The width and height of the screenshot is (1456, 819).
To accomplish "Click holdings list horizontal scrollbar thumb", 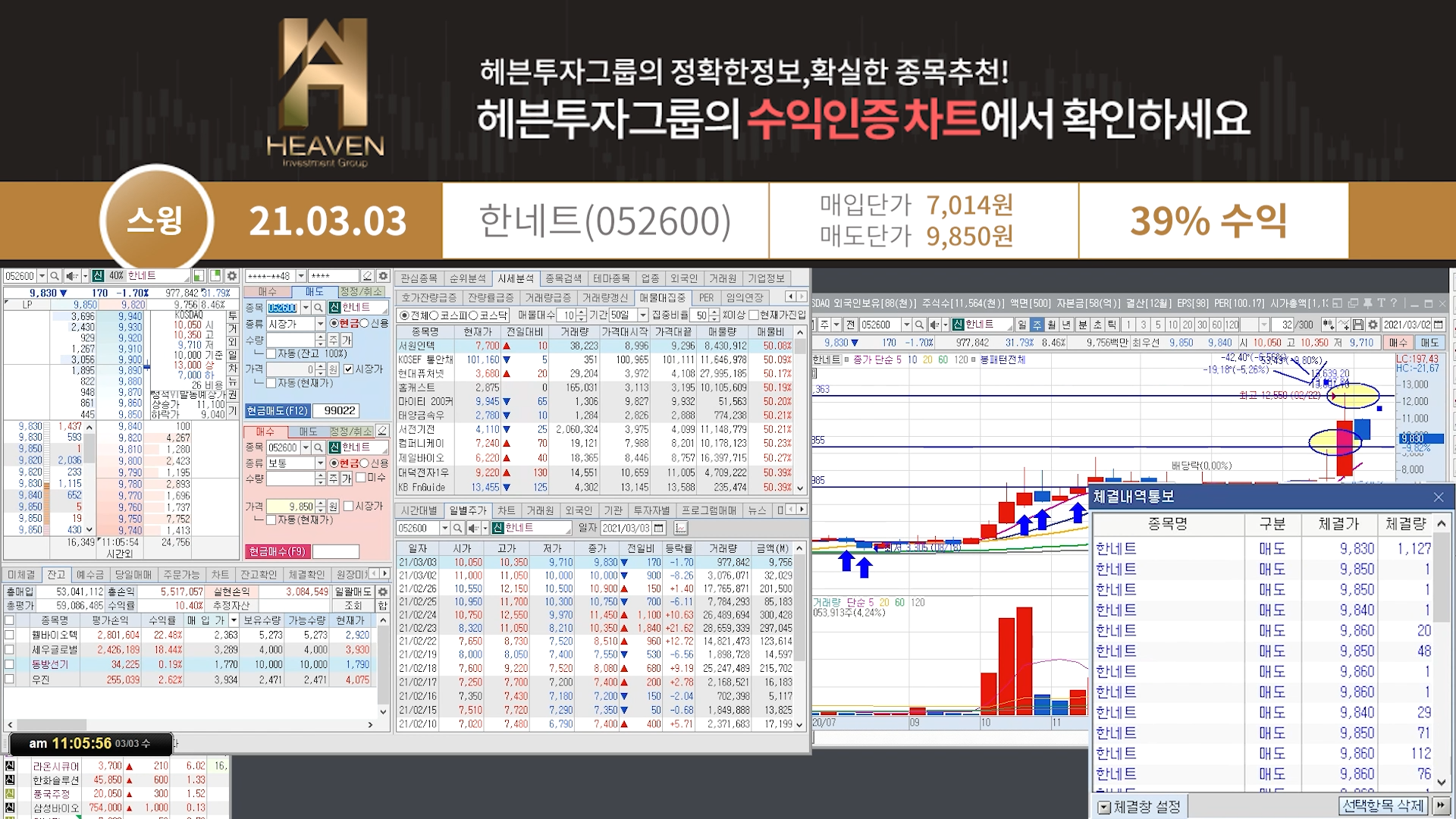I will 52,725.
